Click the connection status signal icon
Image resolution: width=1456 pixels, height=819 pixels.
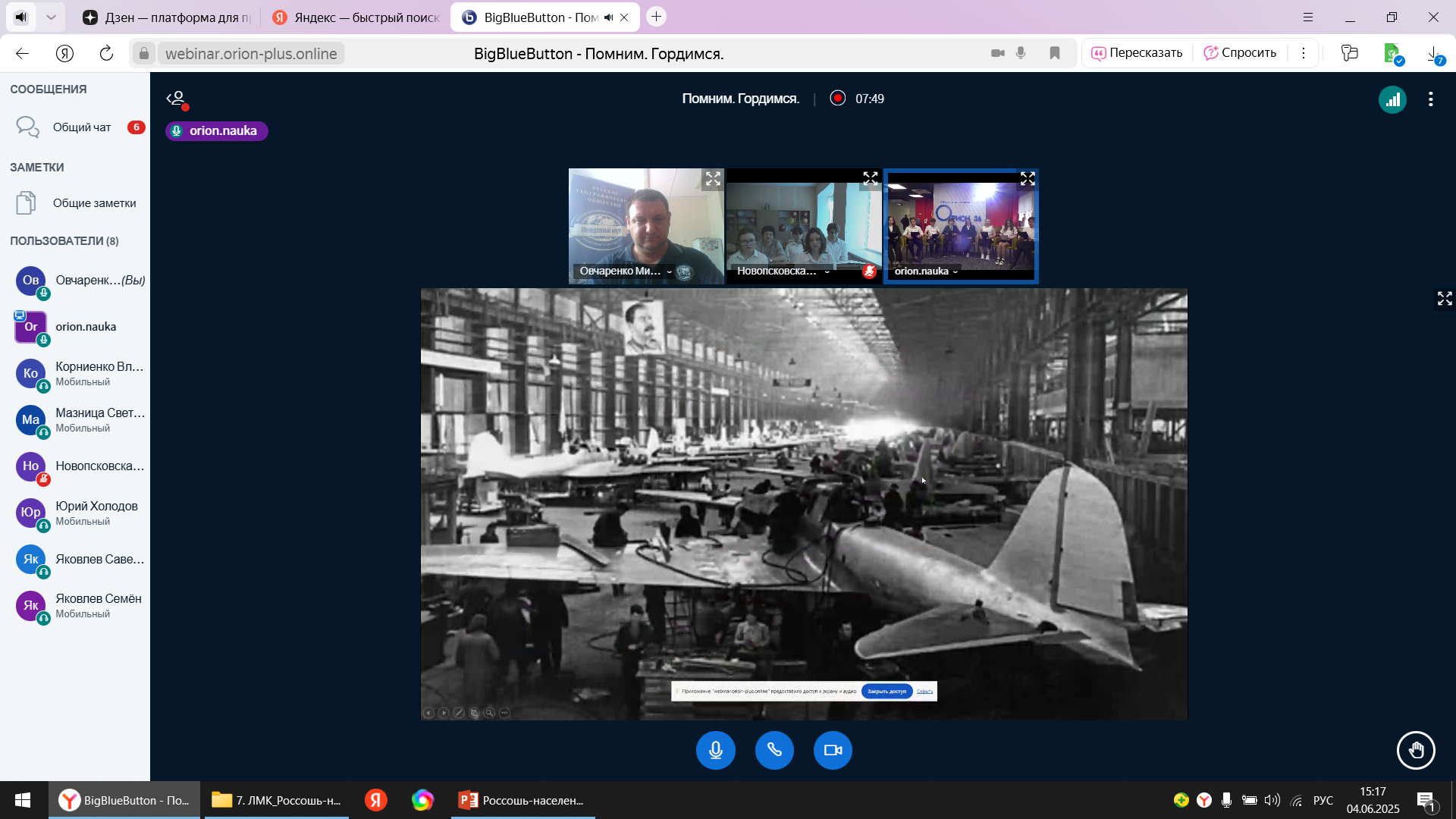pyautogui.click(x=1392, y=99)
